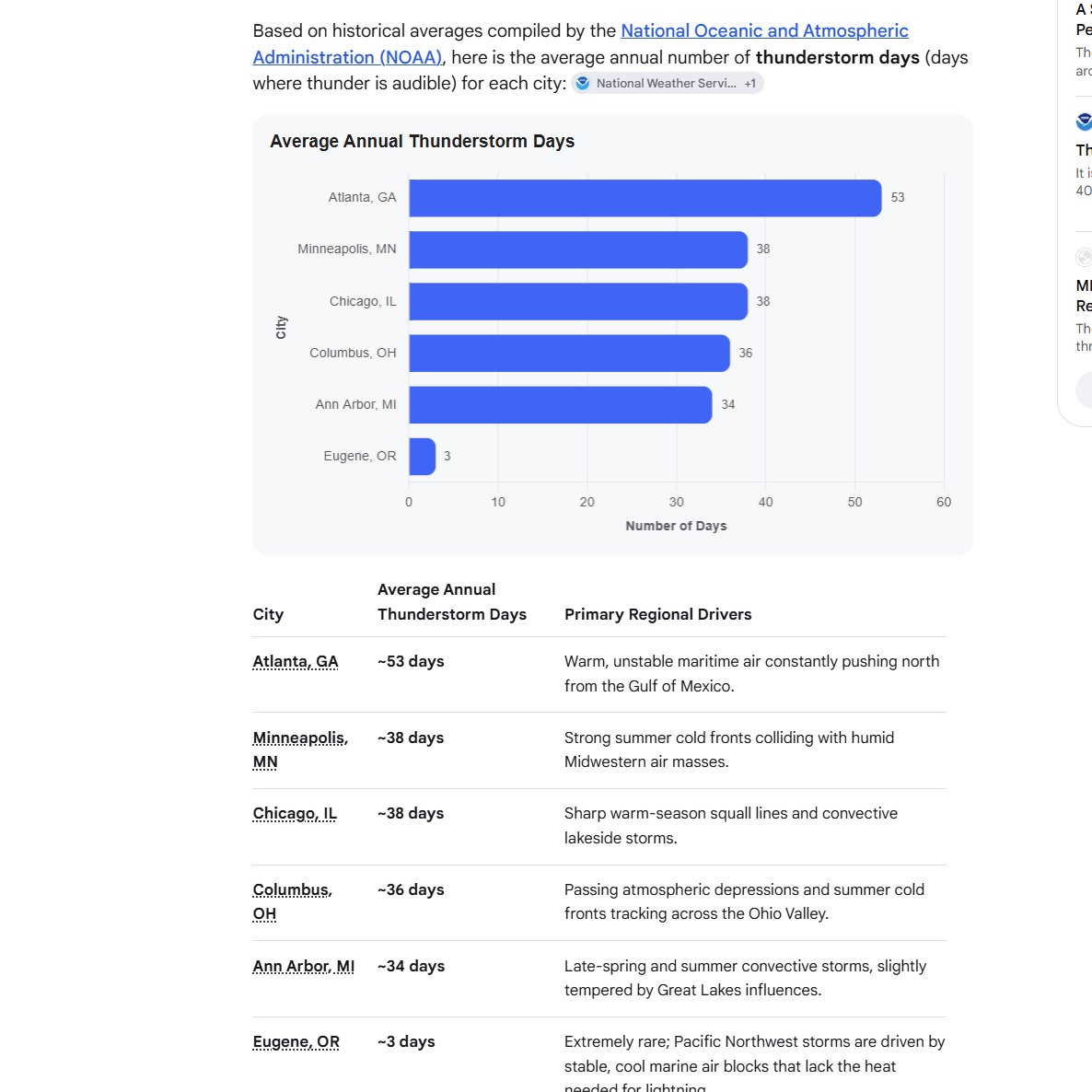This screenshot has height=1092, width=1092.
Task: Click the National Weather Service source chip
Action: click(668, 84)
